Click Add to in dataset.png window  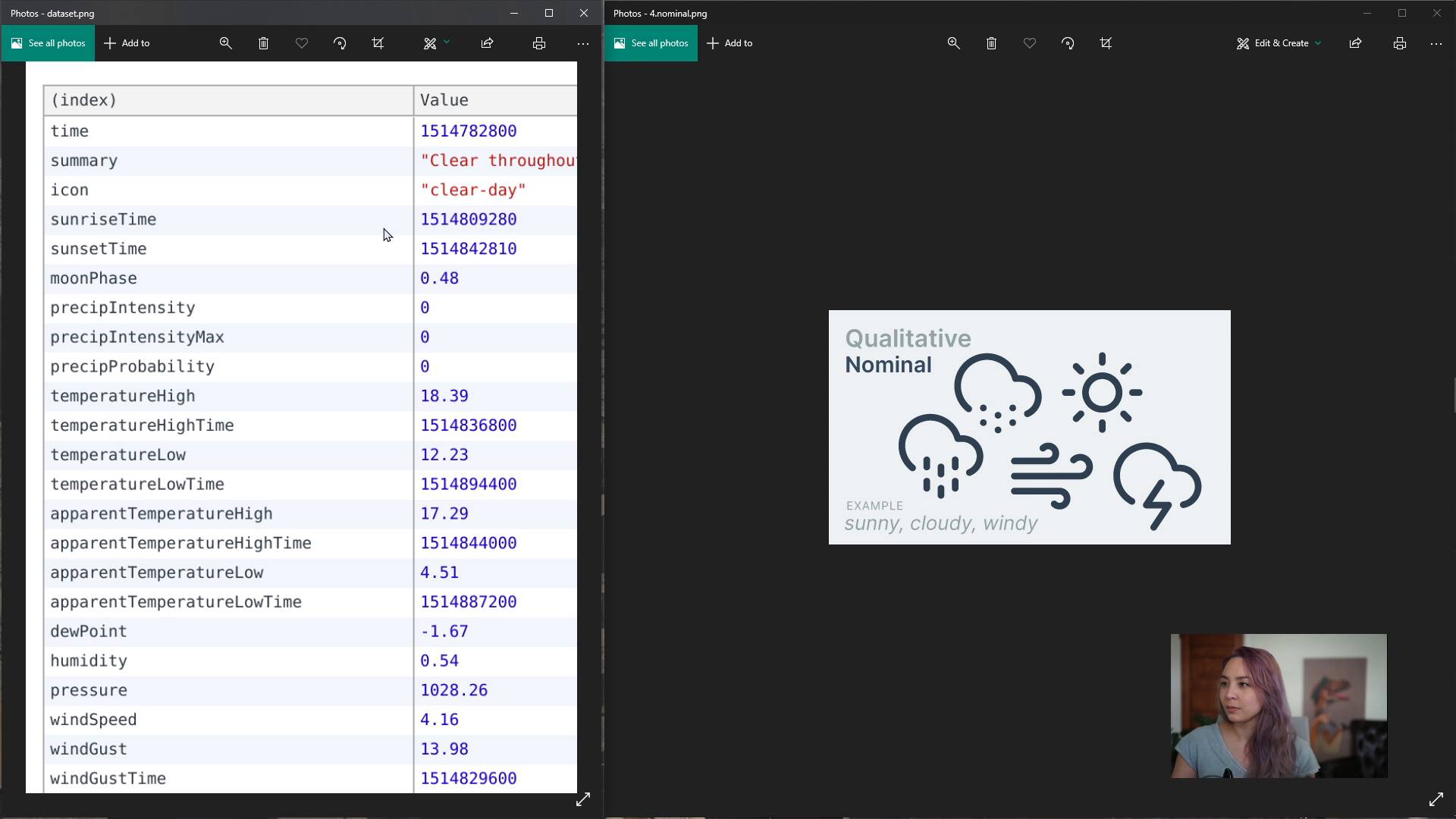pos(127,43)
